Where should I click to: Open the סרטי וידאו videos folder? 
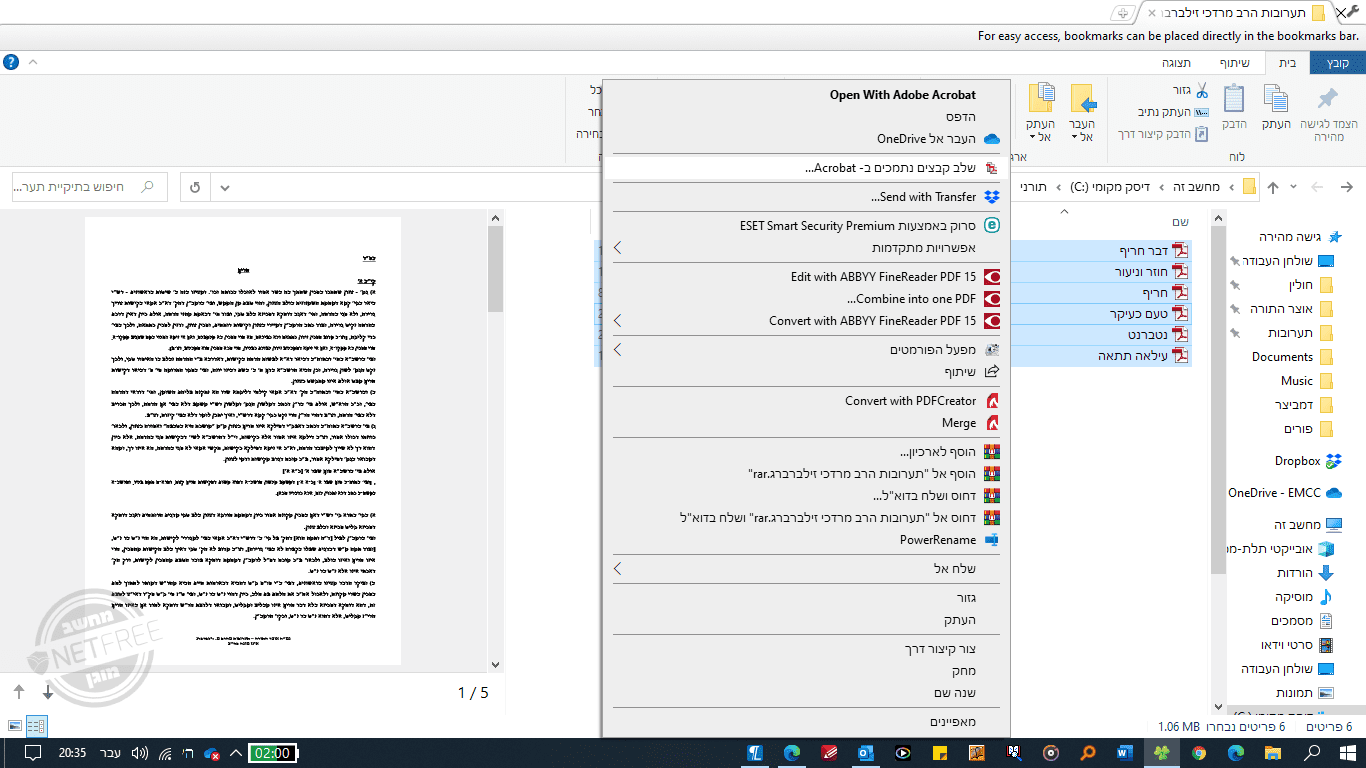pyautogui.click(x=1297, y=645)
